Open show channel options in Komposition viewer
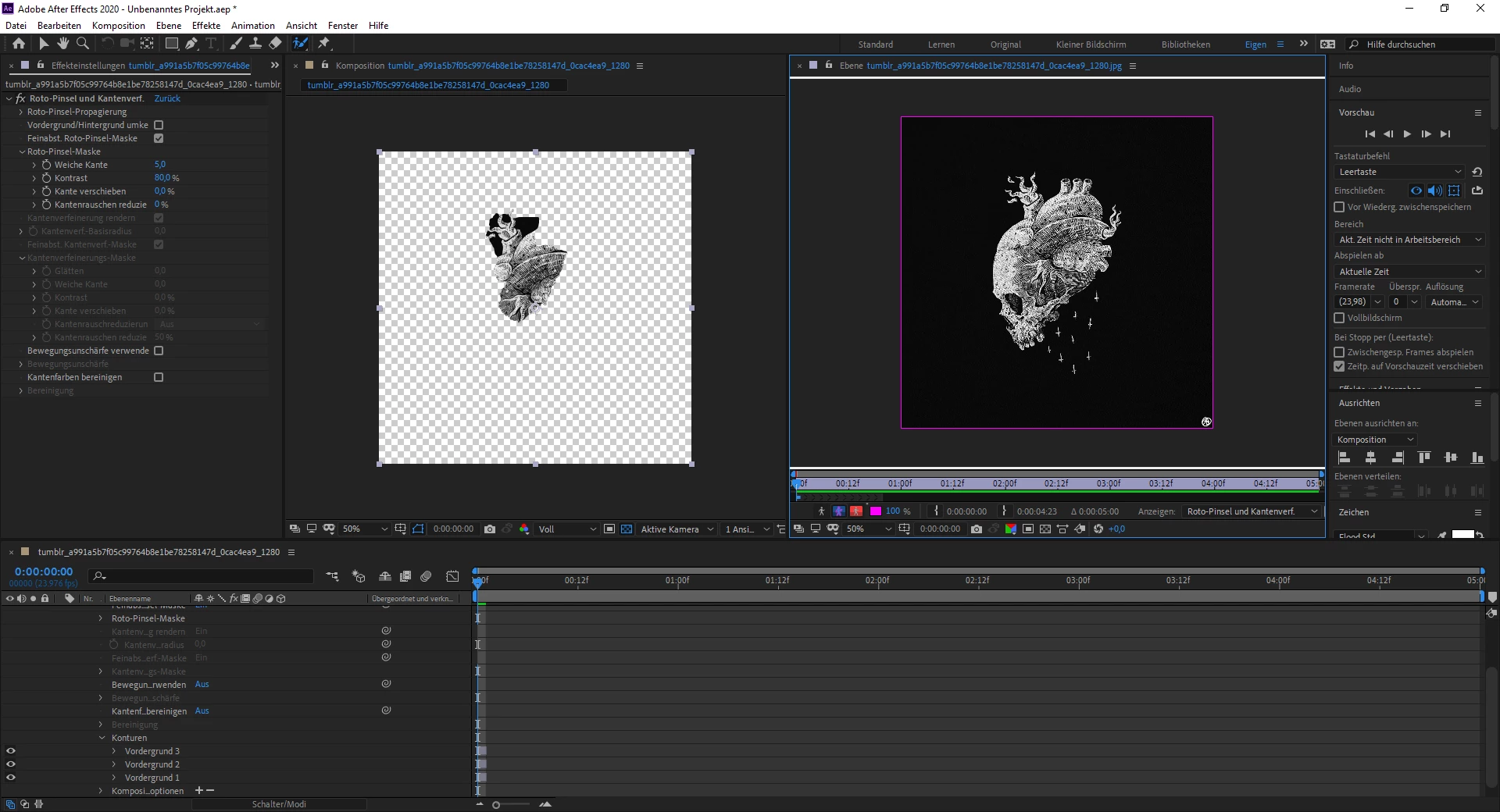 pos(524,529)
